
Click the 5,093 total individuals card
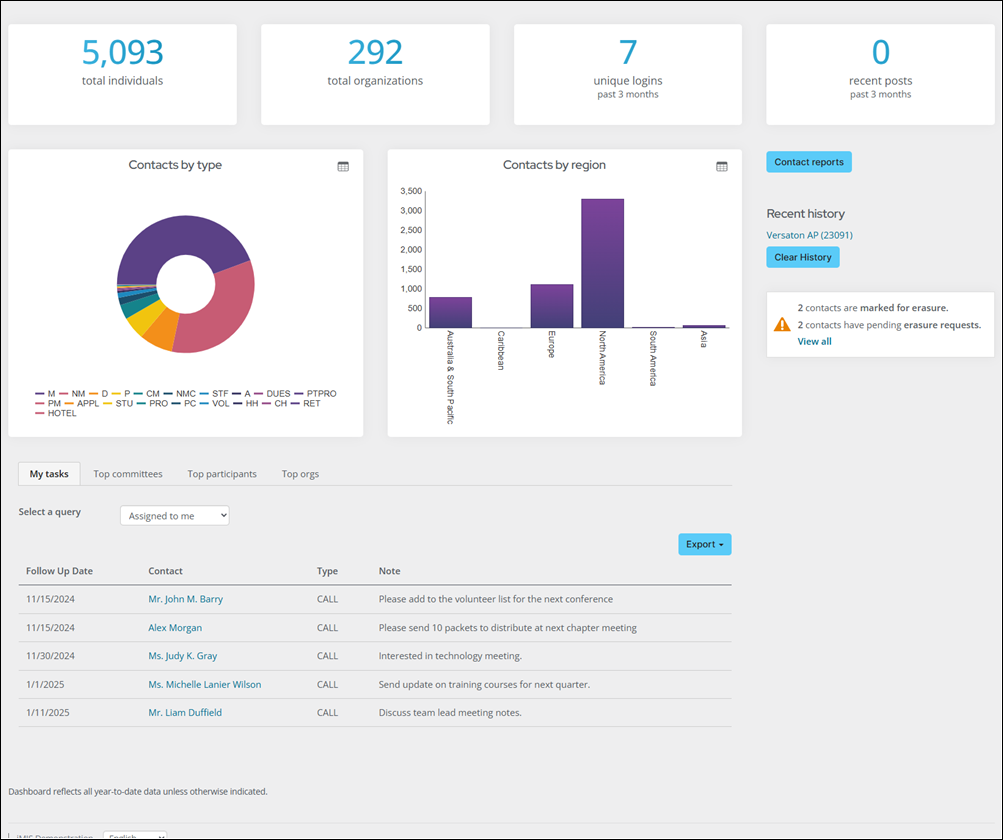point(122,75)
